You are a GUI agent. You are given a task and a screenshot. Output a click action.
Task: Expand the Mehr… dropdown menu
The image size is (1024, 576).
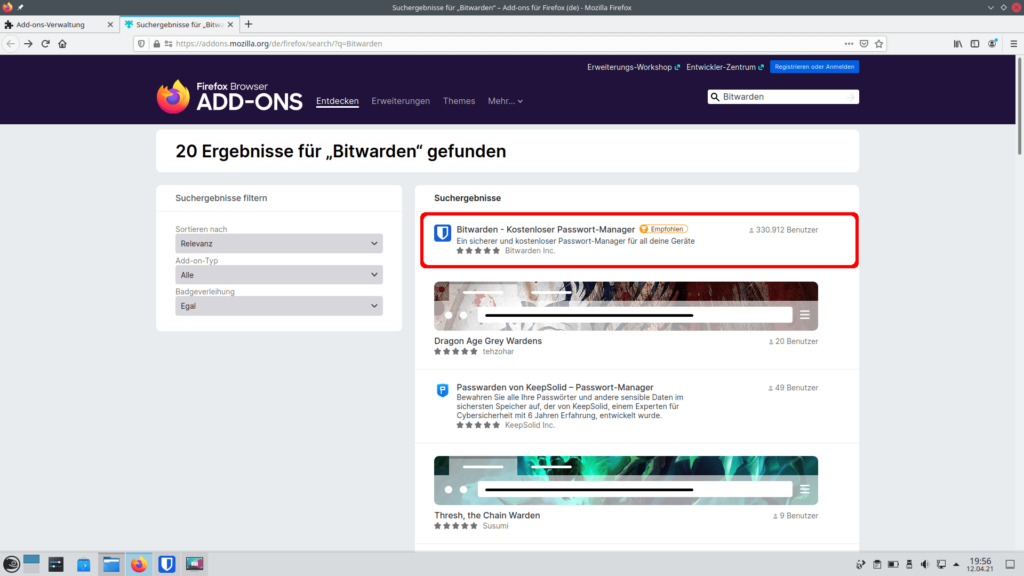point(505,101)
